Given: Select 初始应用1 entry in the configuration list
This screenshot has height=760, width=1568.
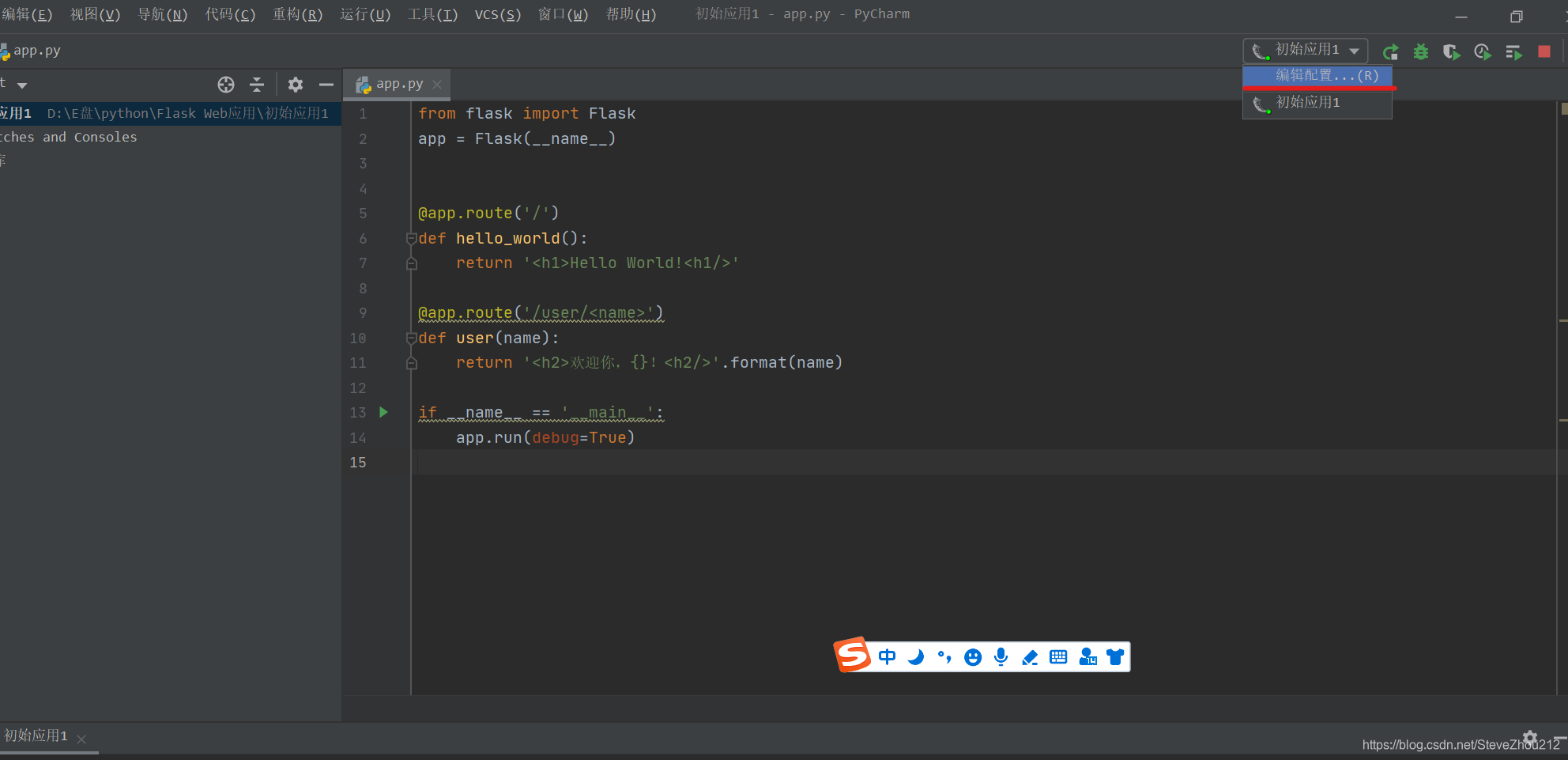Looking at the screenshot, I should coord(1317,103).
